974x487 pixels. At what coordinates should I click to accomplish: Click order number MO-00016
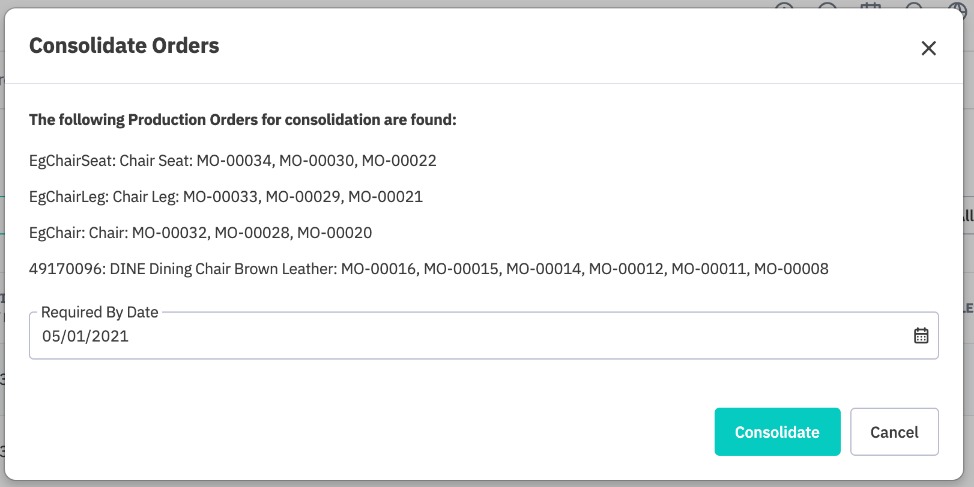pyautogui.click(x=378, y=269)
